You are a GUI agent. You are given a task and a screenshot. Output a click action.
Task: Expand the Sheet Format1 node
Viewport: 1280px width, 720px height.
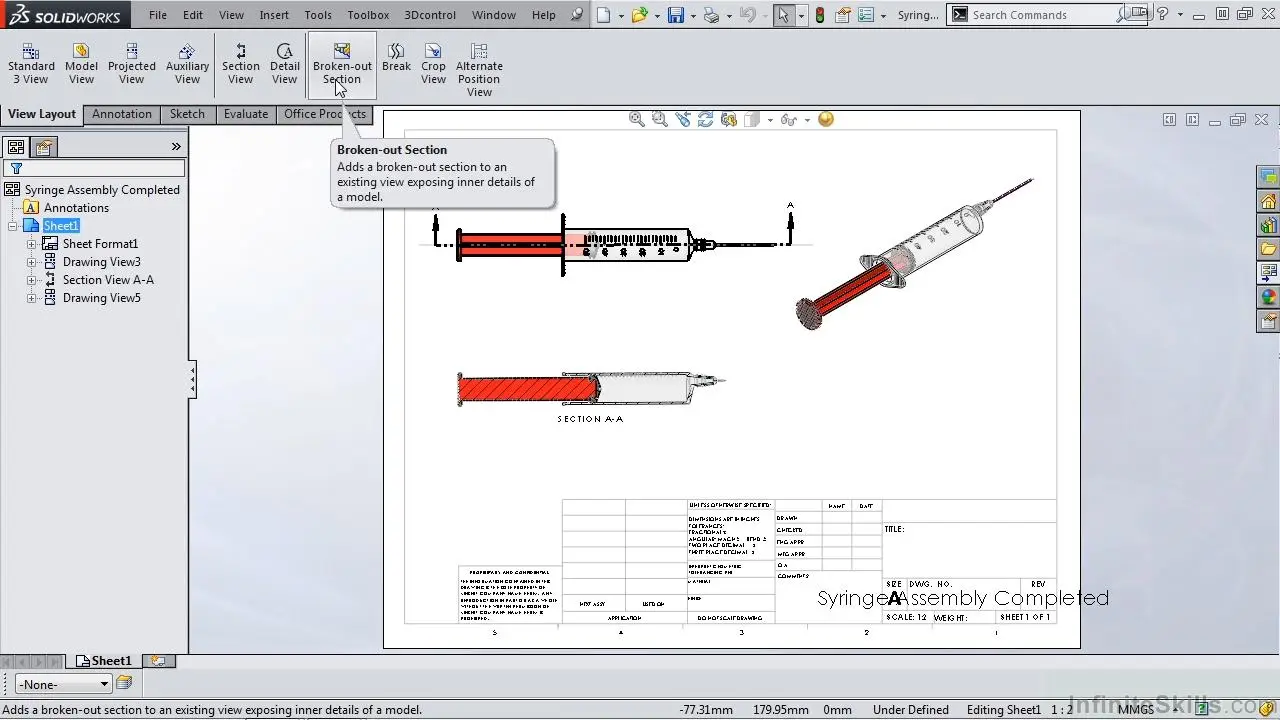[x=32, y=244]
